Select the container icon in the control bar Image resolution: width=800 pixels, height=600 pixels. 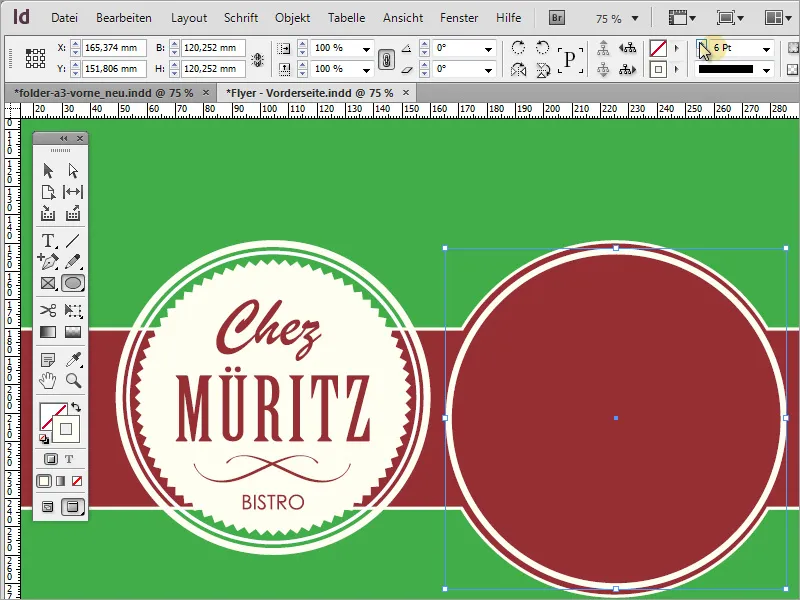click(604, 48)
